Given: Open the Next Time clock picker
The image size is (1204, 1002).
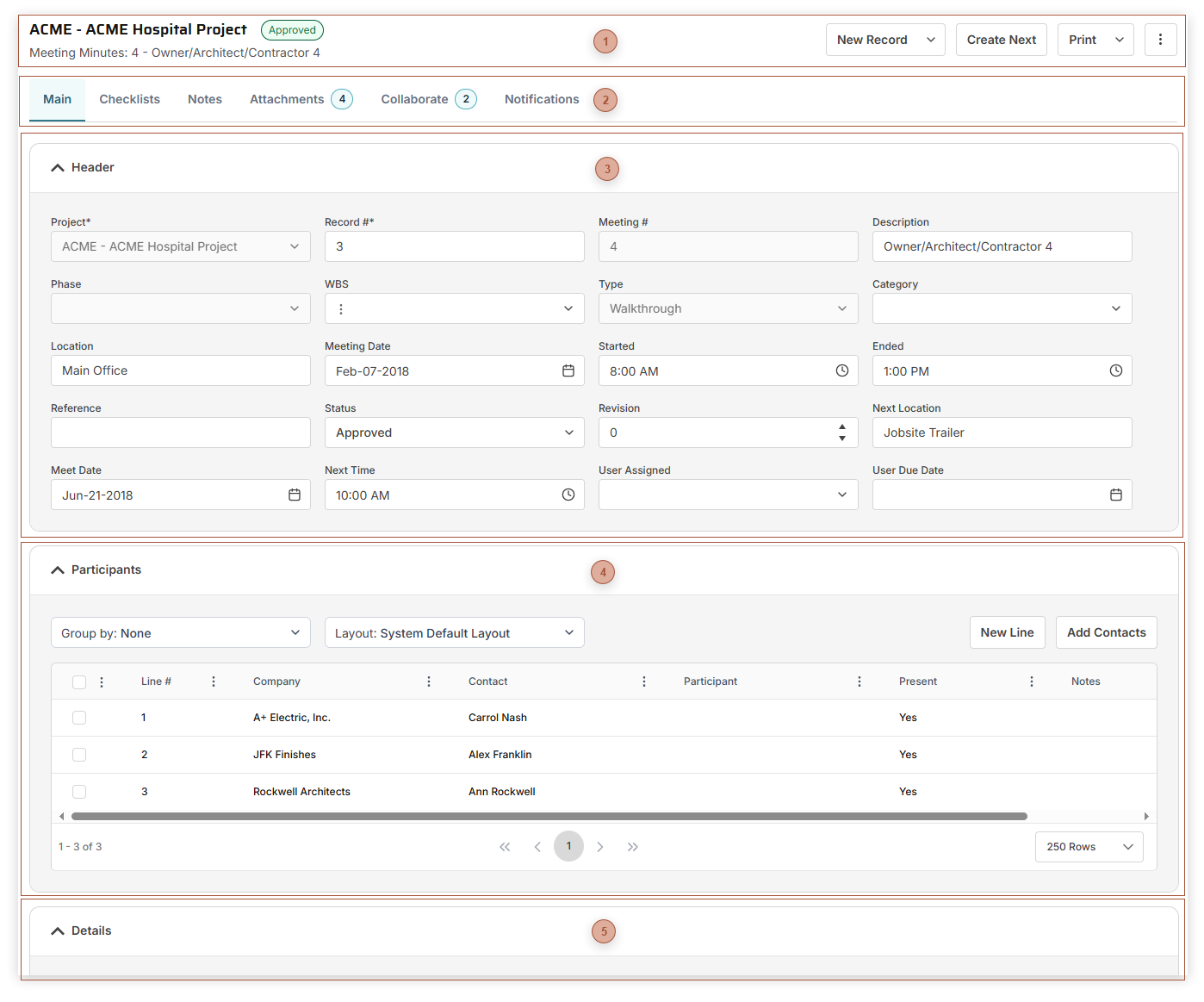Looking at the screenshot, I should coord(568,495).
